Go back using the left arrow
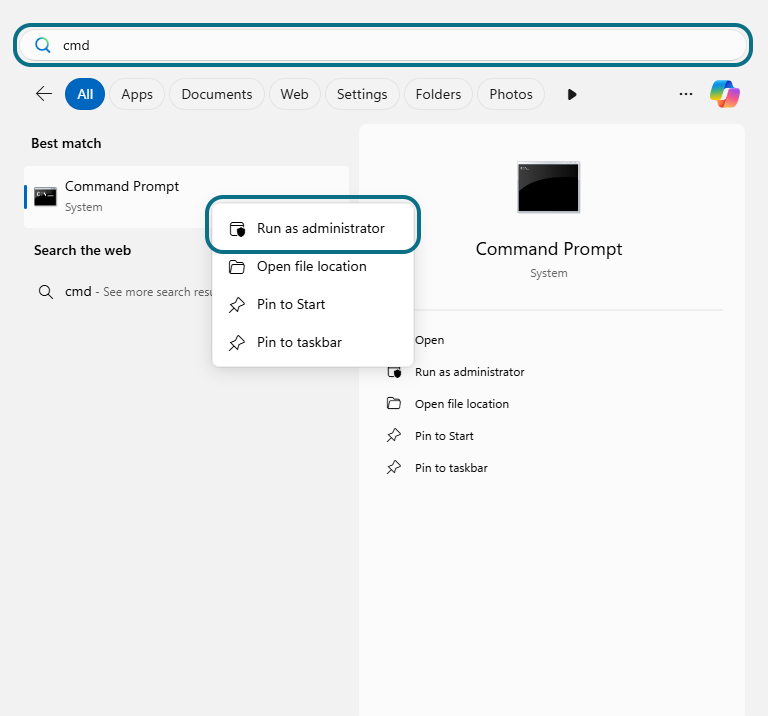The image size is (768, 716). click(x=44, y=94)
